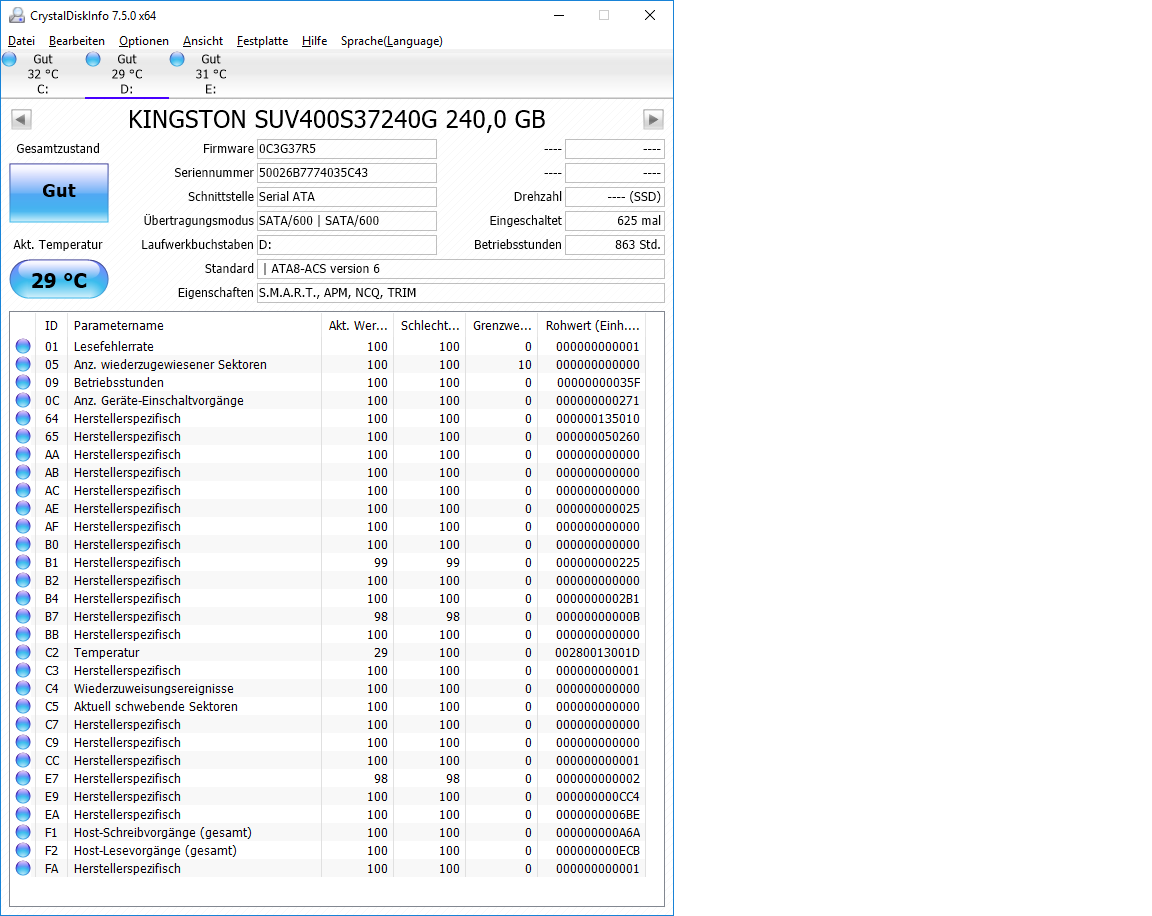Click the Drehzahl (SSD) field

pyautogui.click(x=615, y=197)
